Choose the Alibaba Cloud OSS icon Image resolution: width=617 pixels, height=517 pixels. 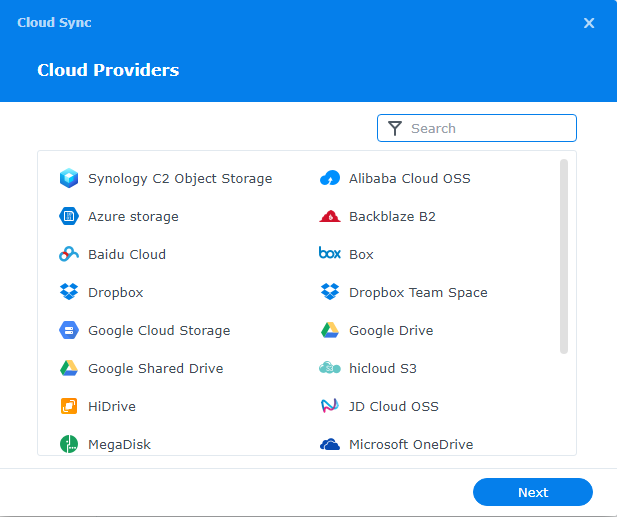pos(330,179)
